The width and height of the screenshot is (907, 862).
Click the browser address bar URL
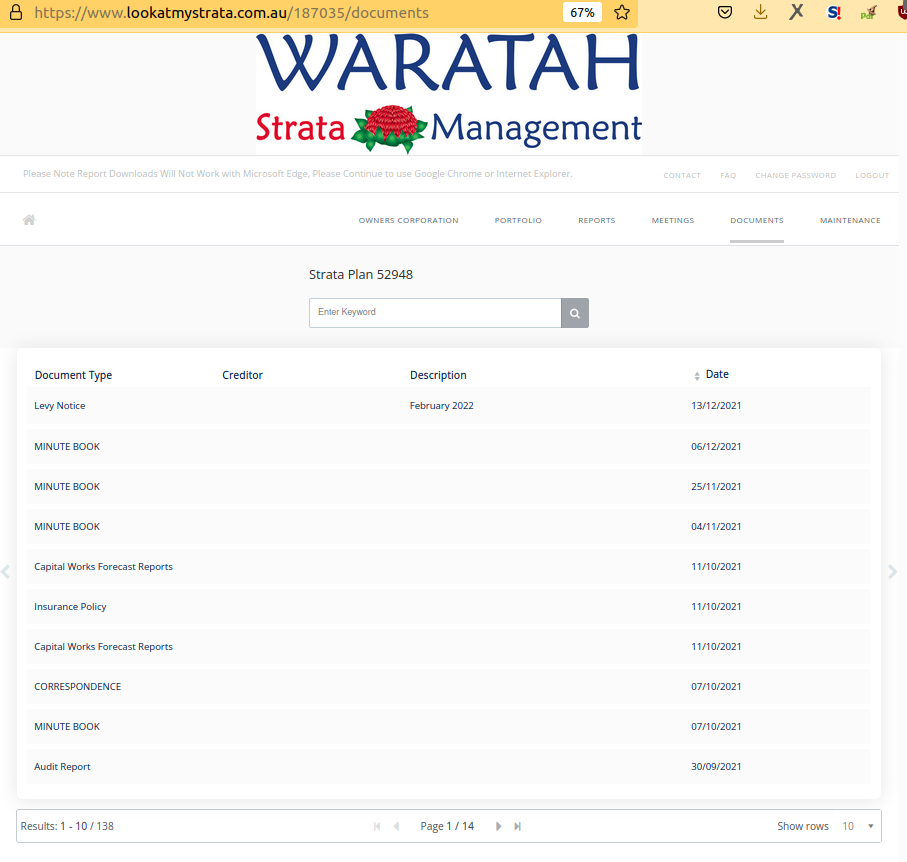click(x=231, y=13)
